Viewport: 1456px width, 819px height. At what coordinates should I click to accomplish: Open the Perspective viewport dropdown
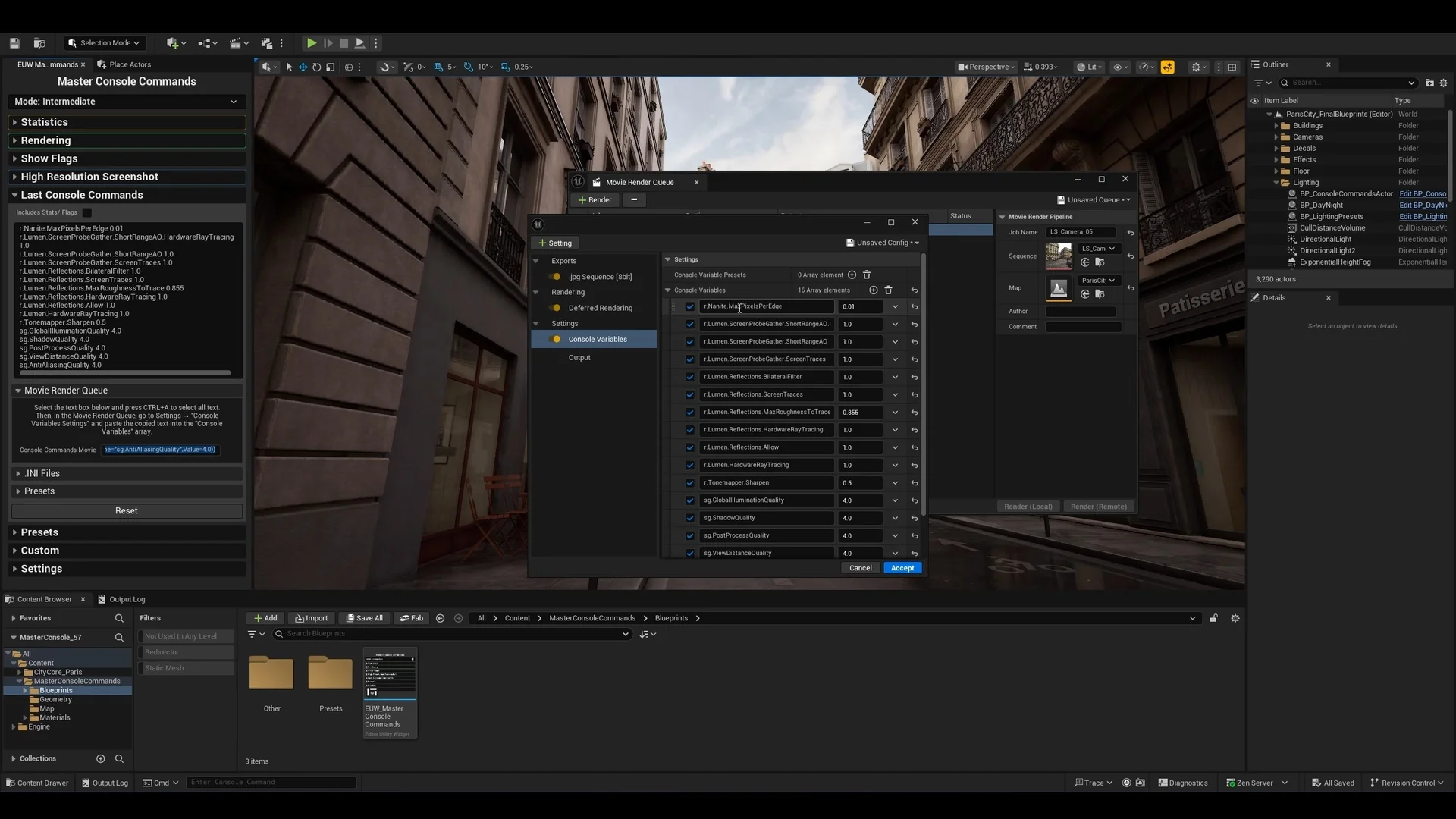tap(986, 67)
